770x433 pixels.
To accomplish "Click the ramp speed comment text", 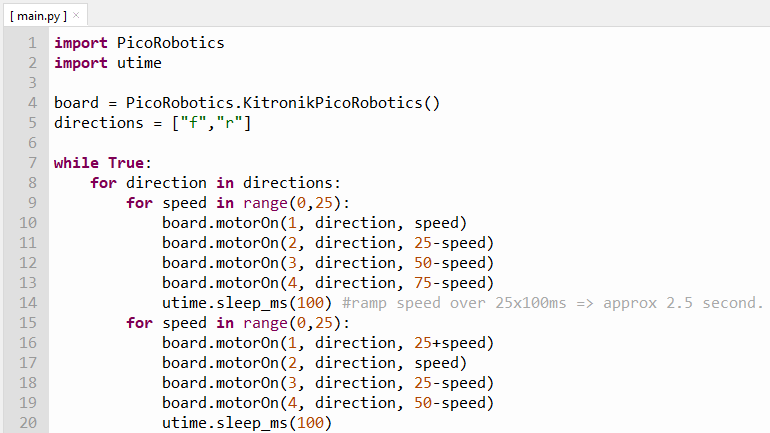I will pyautogui.click(x=552, y=303).
